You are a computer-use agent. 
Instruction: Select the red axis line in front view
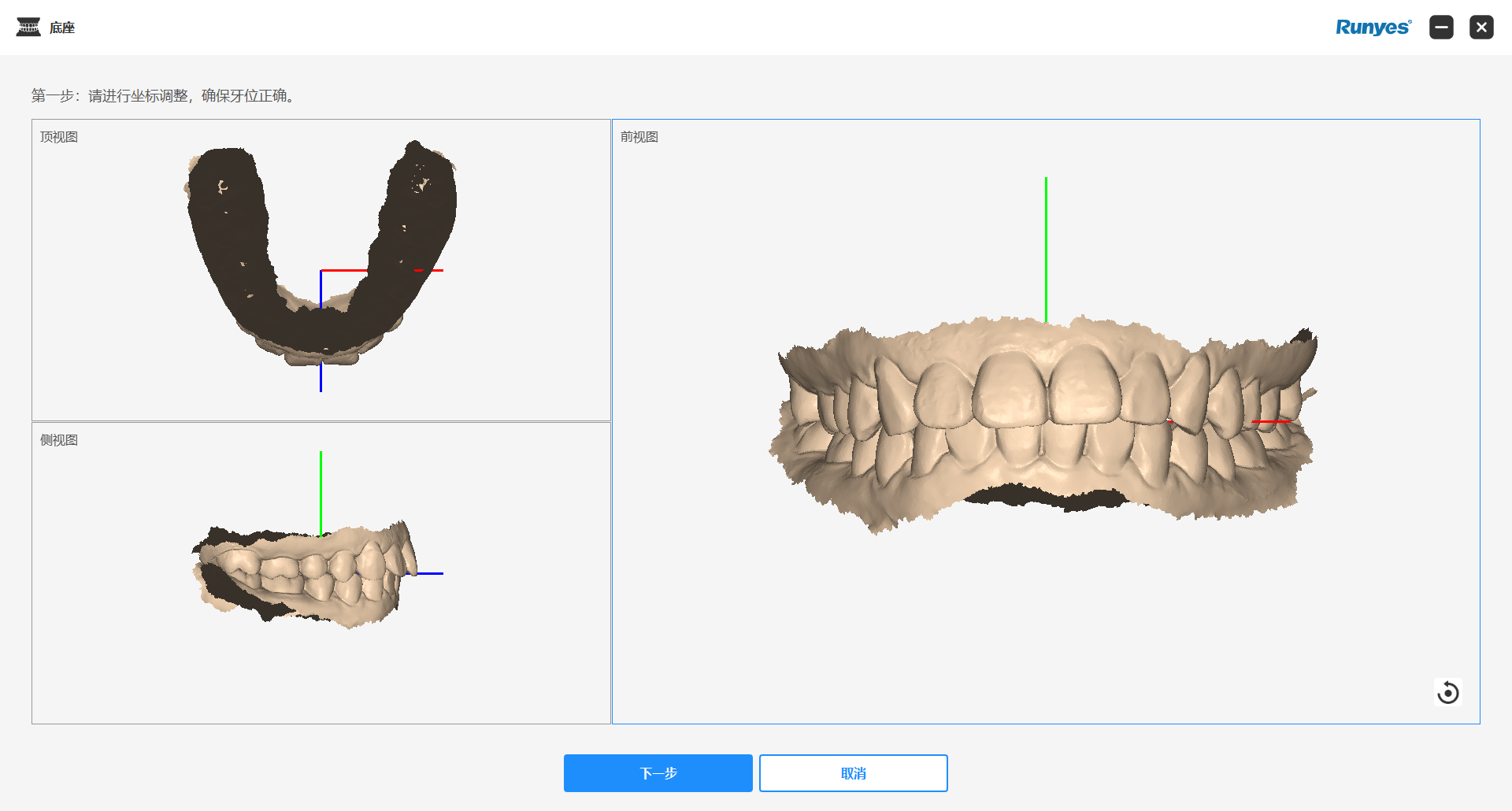pyautogui.click(x=1271, y=421)
